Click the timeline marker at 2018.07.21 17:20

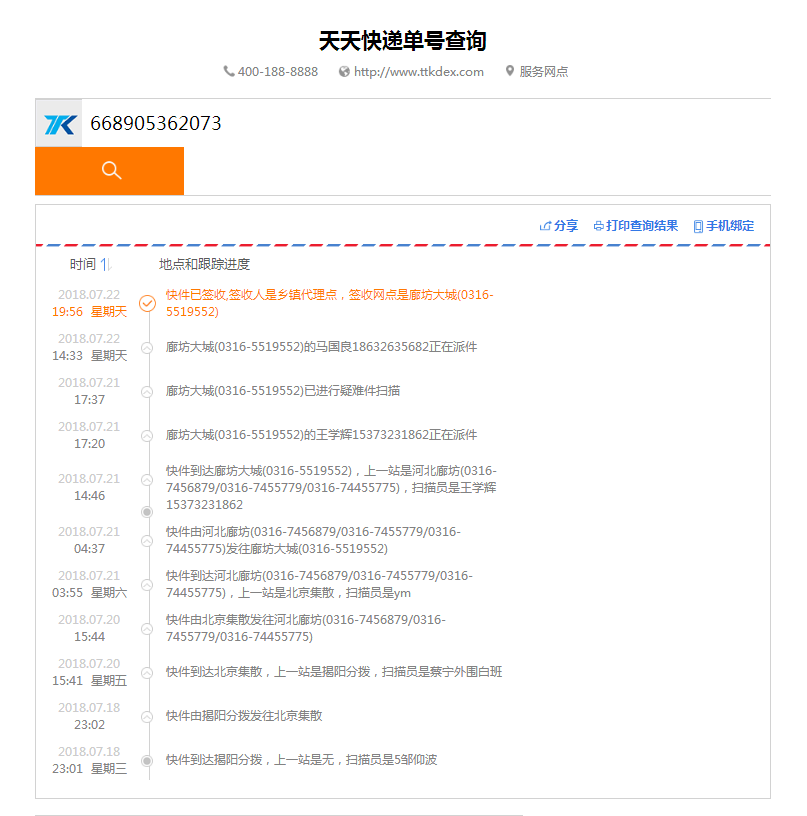coord(147,436)
